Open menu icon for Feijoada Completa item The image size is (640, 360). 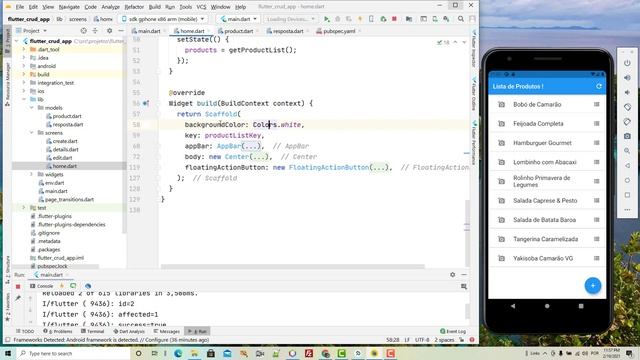pos(596,124)
